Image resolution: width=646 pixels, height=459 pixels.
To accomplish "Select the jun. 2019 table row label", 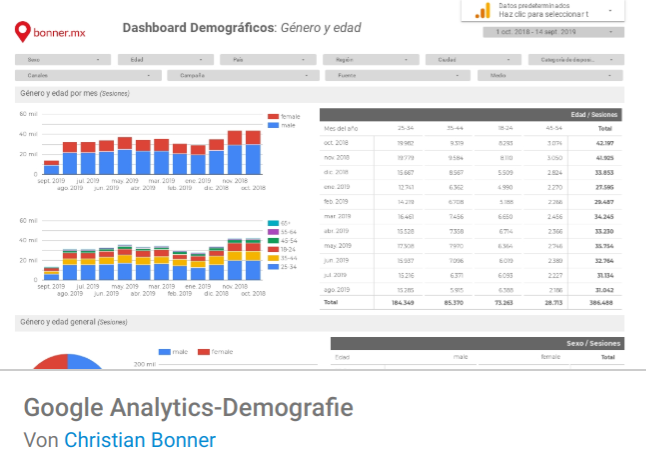I will 336,260.
